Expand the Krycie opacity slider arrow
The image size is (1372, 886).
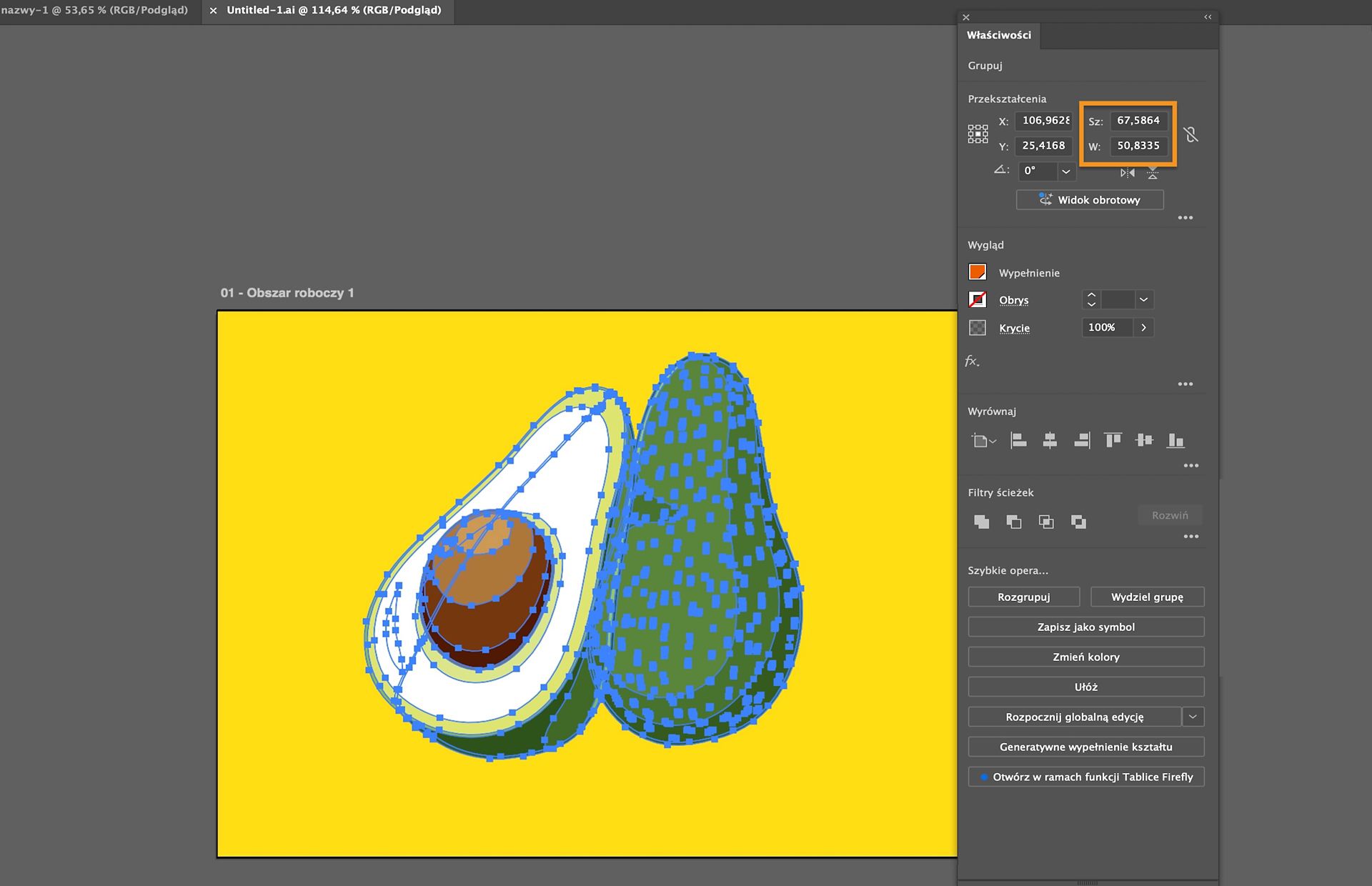pos(1144,327)
